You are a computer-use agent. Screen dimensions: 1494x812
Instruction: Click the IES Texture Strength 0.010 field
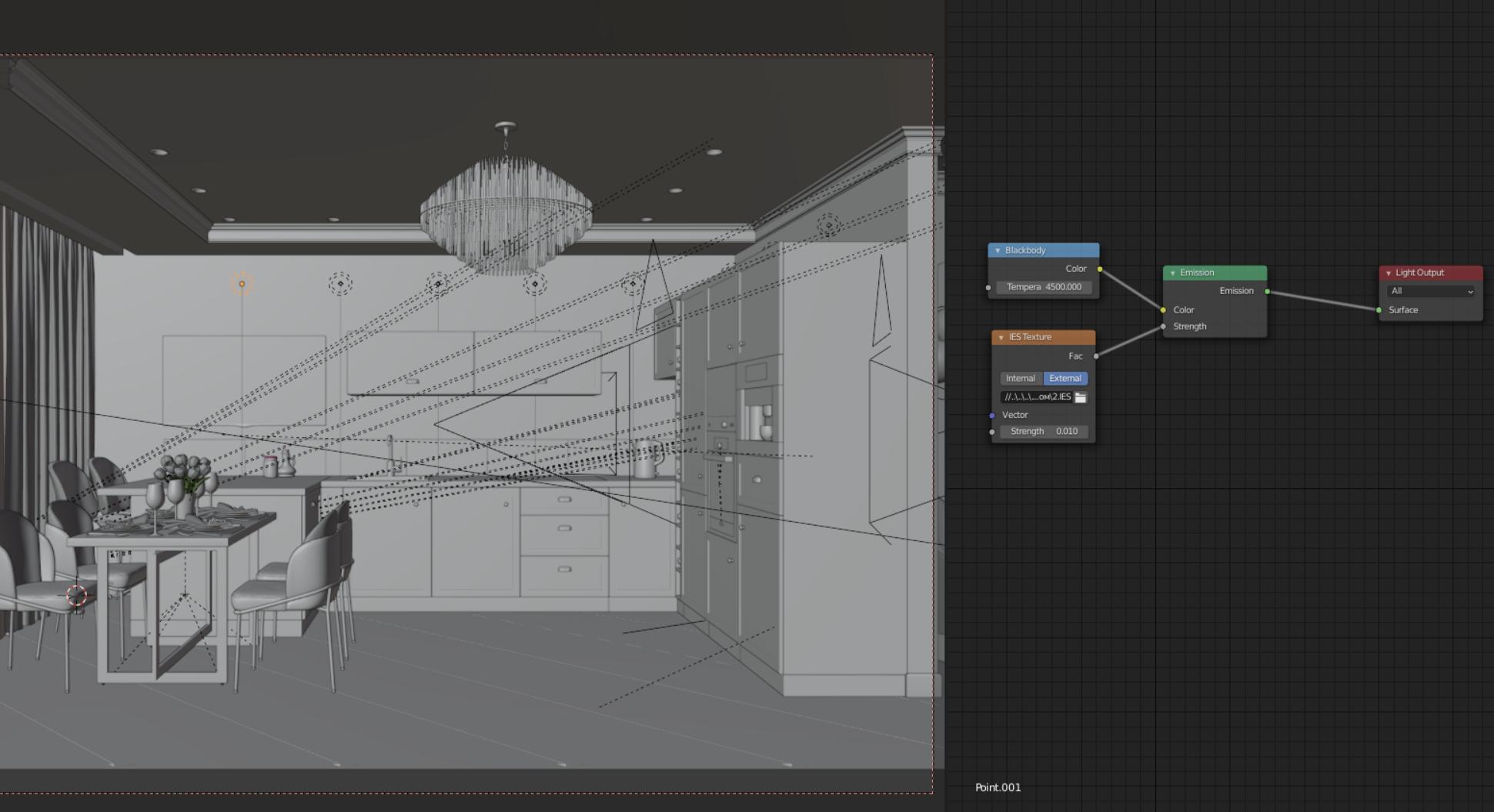pos(1044,431)
